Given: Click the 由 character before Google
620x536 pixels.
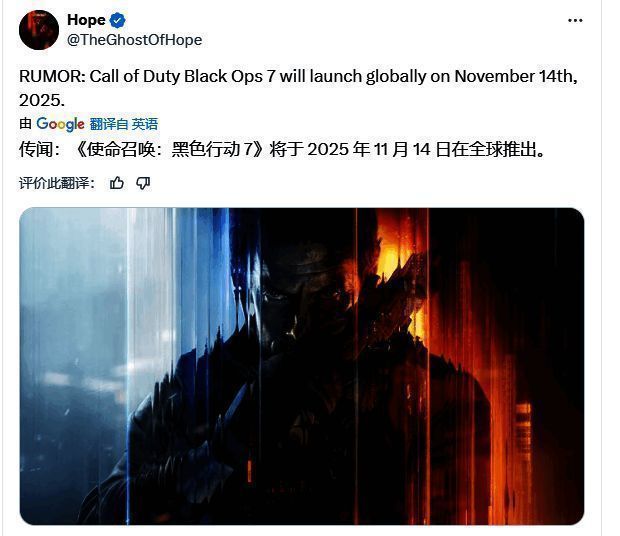Looking at the screenshot, I should pyautogui.click(x=25, y=124).
